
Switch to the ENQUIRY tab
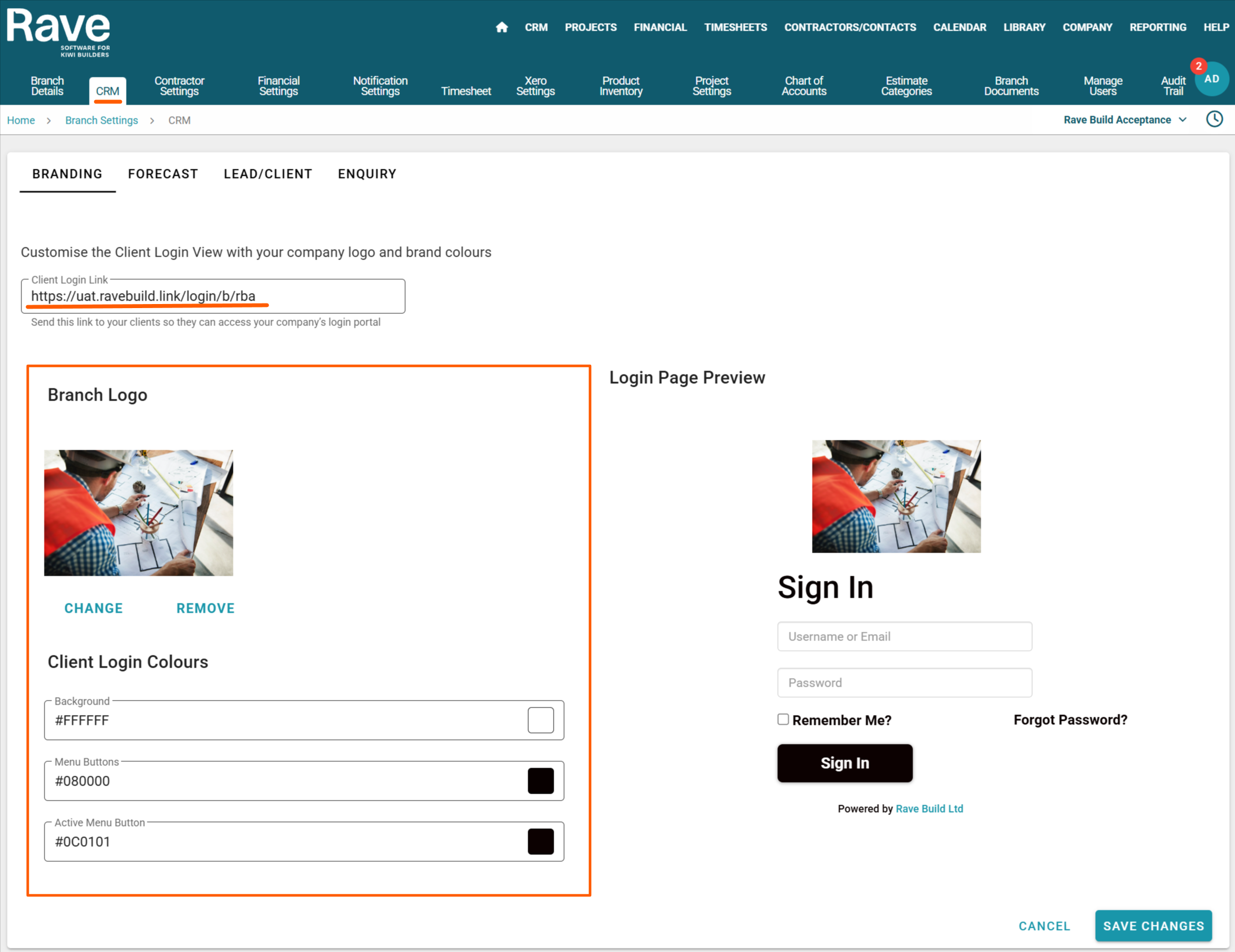click(367, 174)
